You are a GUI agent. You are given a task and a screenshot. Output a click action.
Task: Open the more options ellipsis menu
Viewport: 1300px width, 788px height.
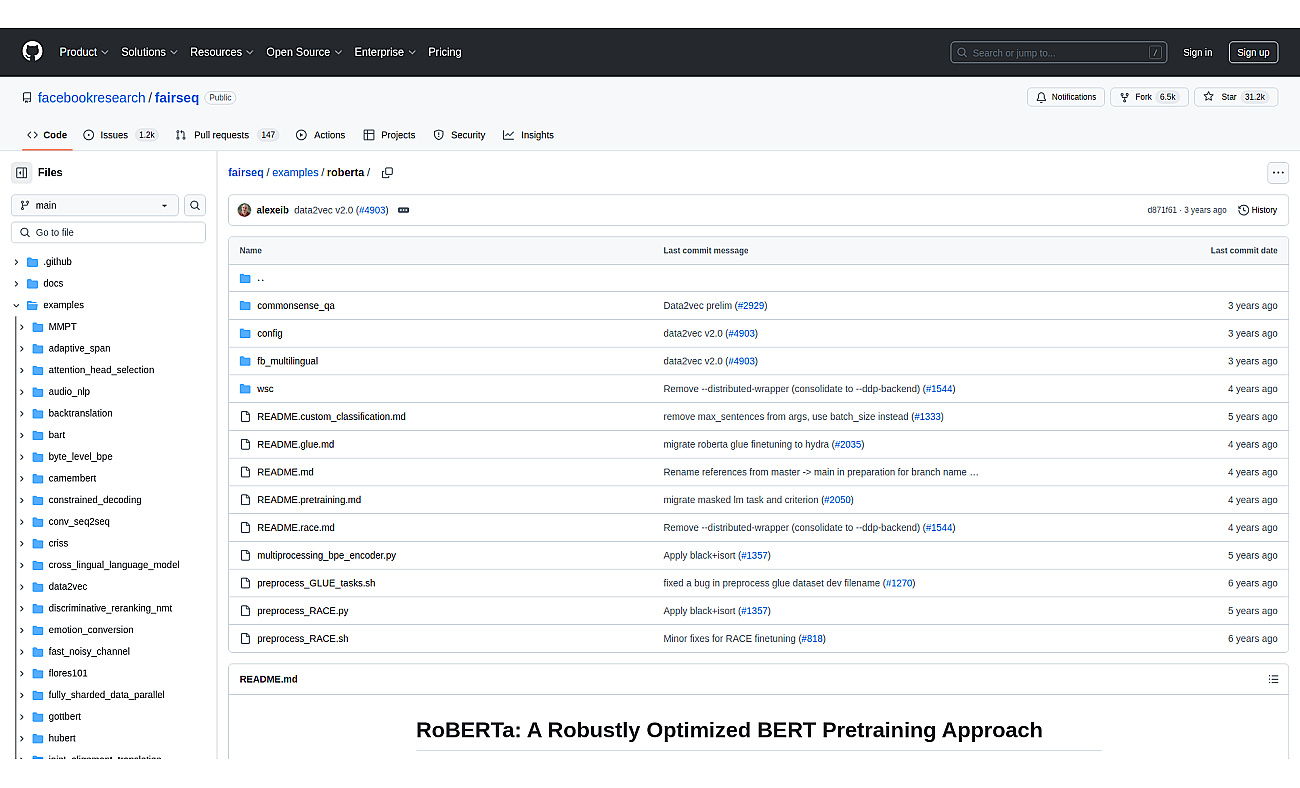[1278, 172]
